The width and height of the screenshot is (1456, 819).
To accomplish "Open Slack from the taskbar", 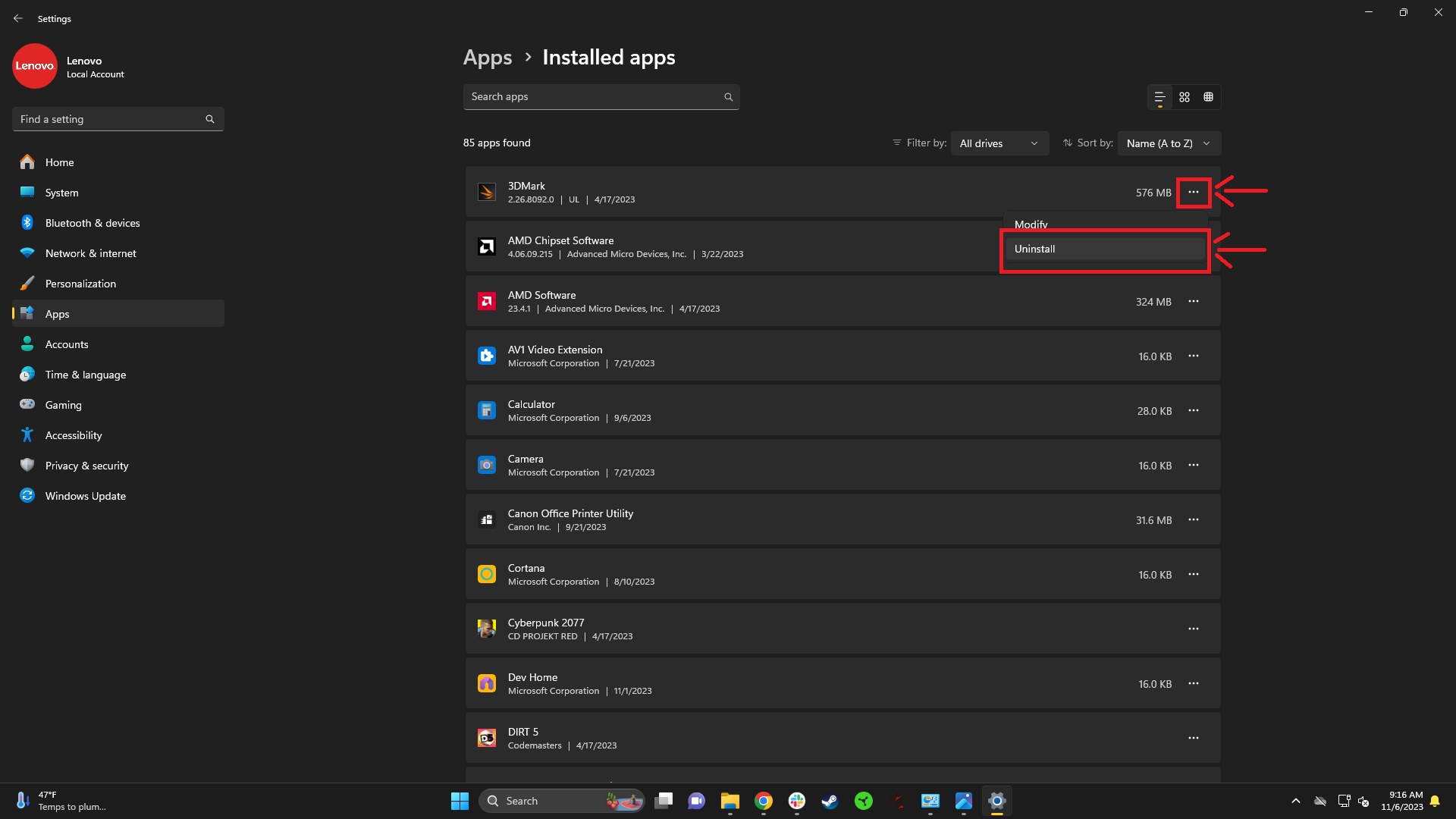I will (x=797, y=801).
